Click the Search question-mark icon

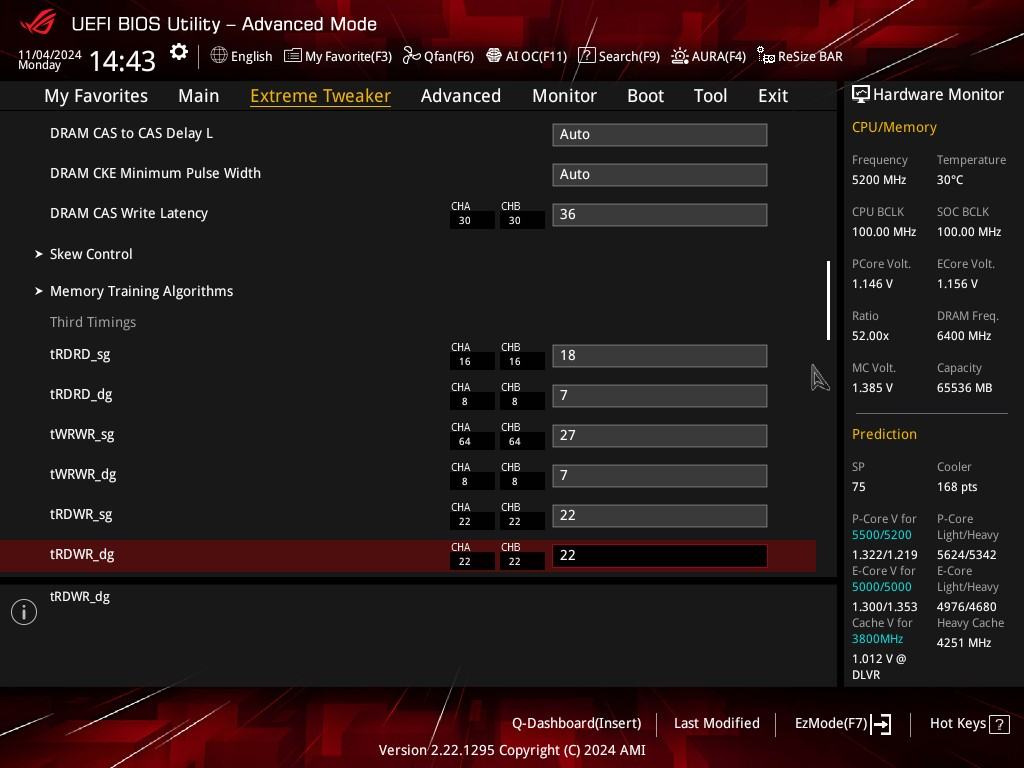click(x=586, y=56)
